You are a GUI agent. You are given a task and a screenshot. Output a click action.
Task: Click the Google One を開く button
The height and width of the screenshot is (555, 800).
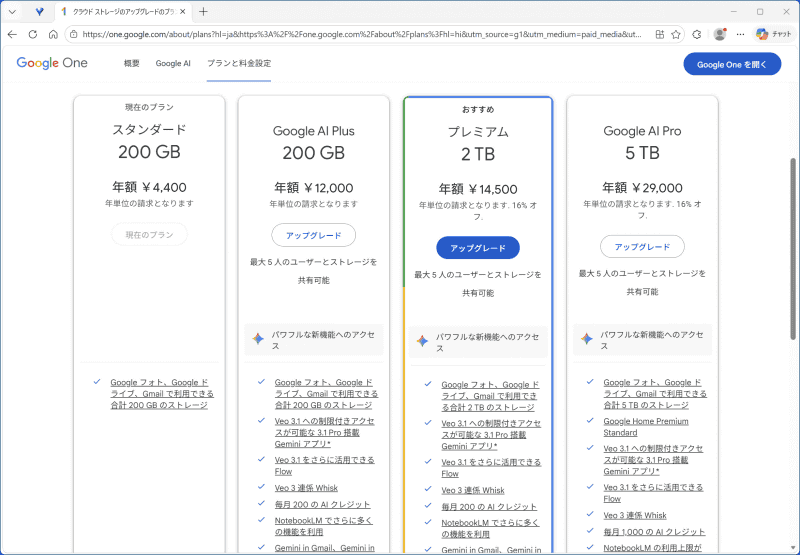click(x=732, y=64)
